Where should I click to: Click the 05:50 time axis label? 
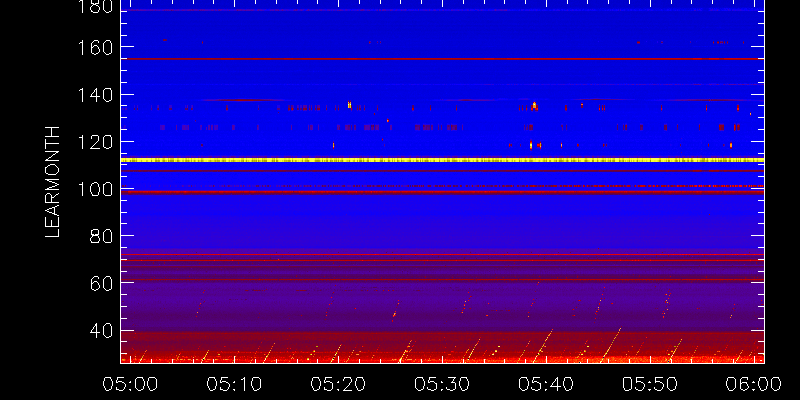coord(650,384)
